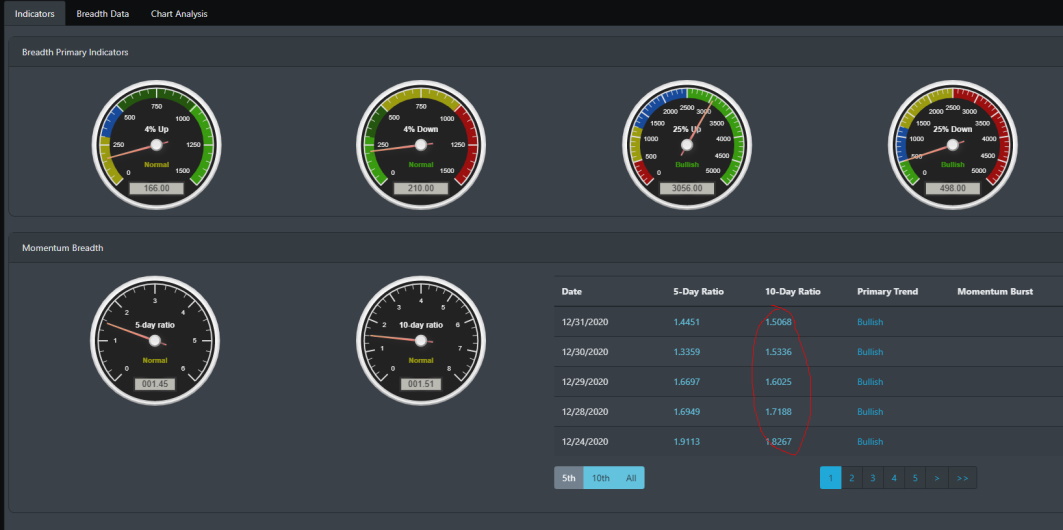Click Bullish trend for 12/31/2020

pos(870,322)
